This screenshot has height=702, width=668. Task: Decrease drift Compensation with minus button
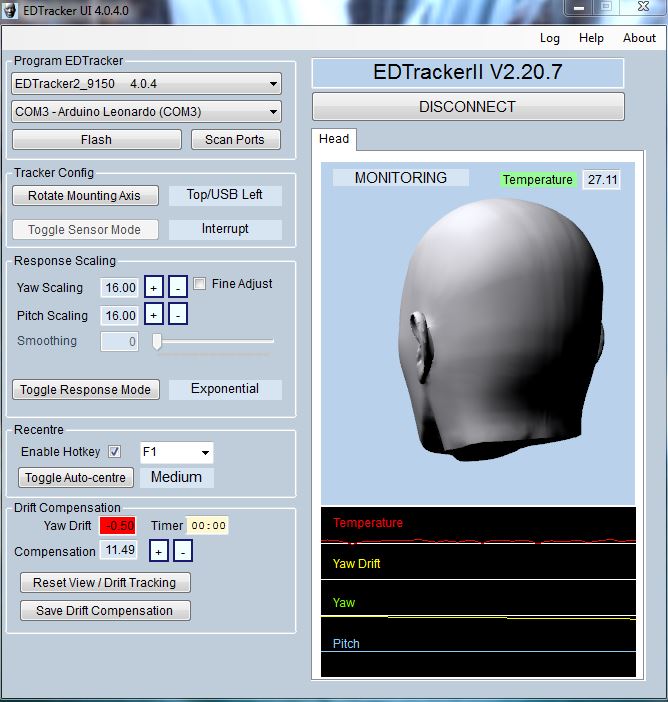[183, 551]
